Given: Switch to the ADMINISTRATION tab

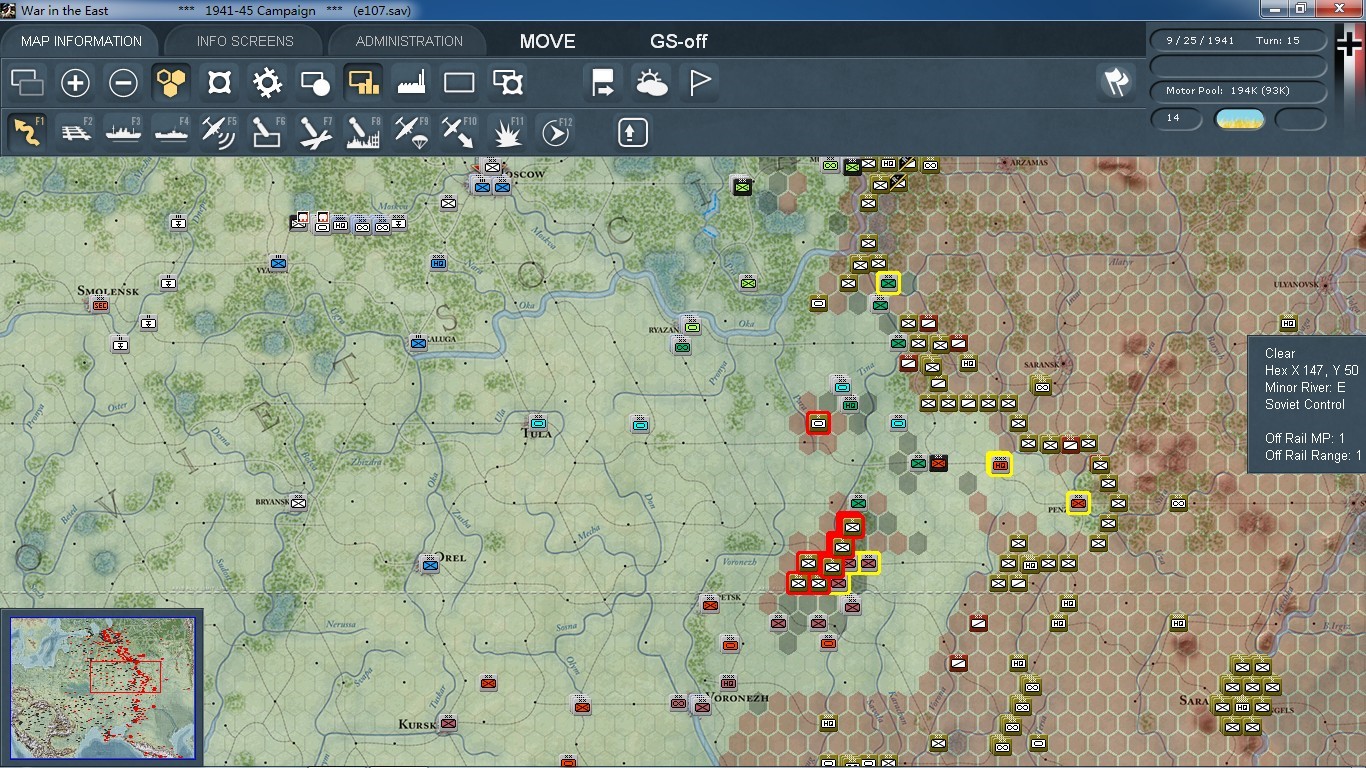Looking at the screenshot, I should coord(409,41).
